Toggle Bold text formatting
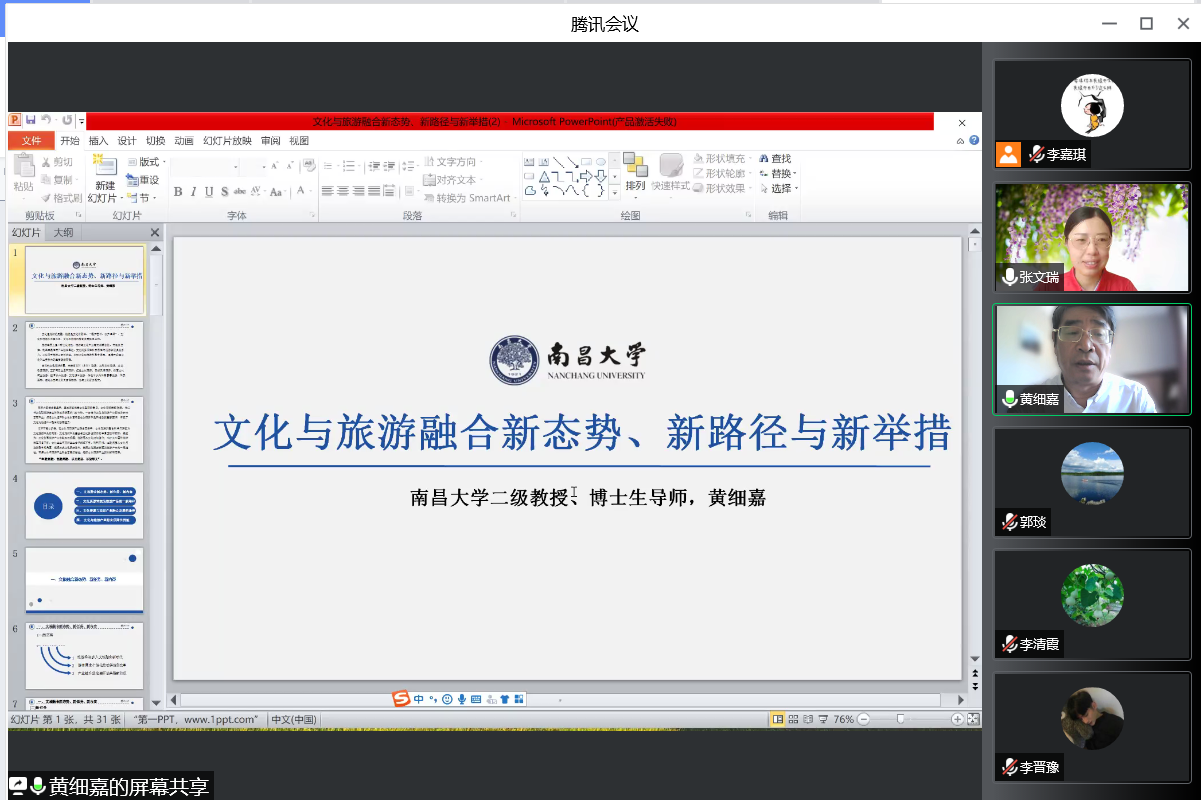The image size is (1201, 800). [x=178, y=192]
